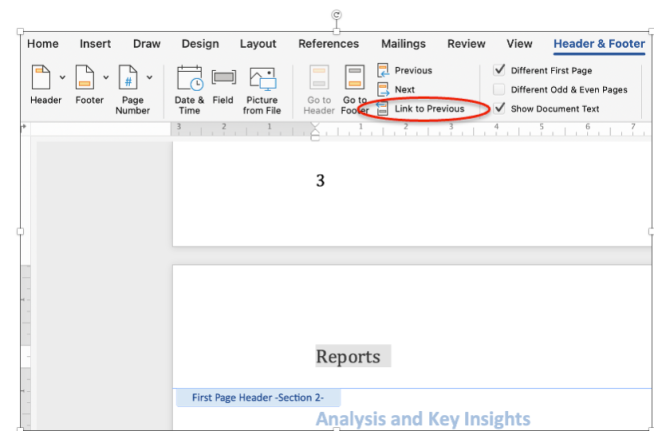Viewport: 654px width, 431px height.
Task: Enable Different Odd & Even Pages
Action: click(500, 89)
